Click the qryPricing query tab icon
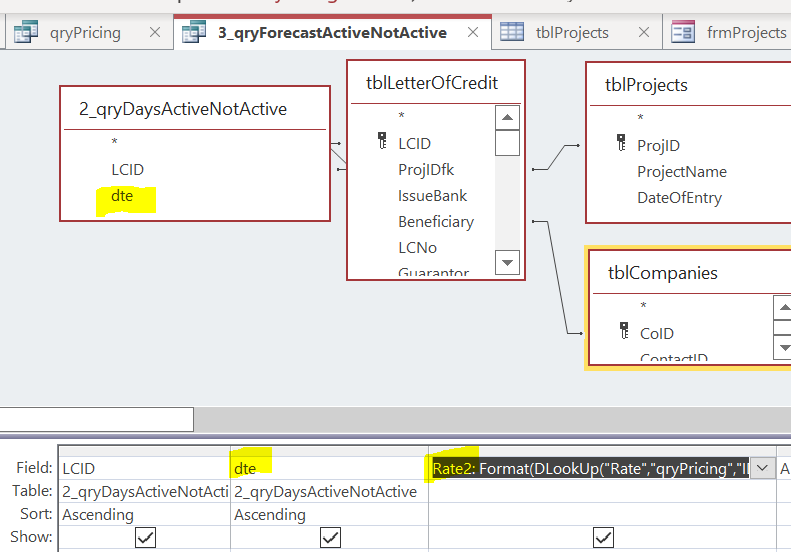This screenshot has height=552, width=791. 26,32
